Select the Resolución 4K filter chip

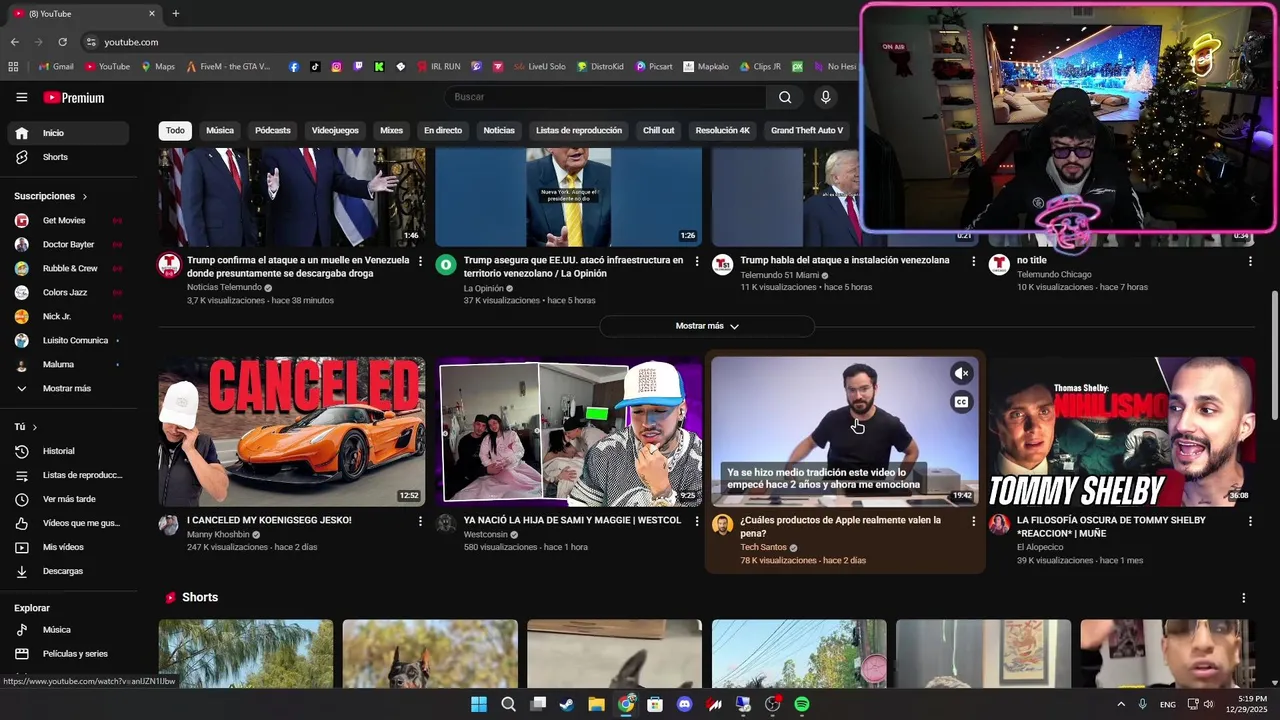coord(723,130)
